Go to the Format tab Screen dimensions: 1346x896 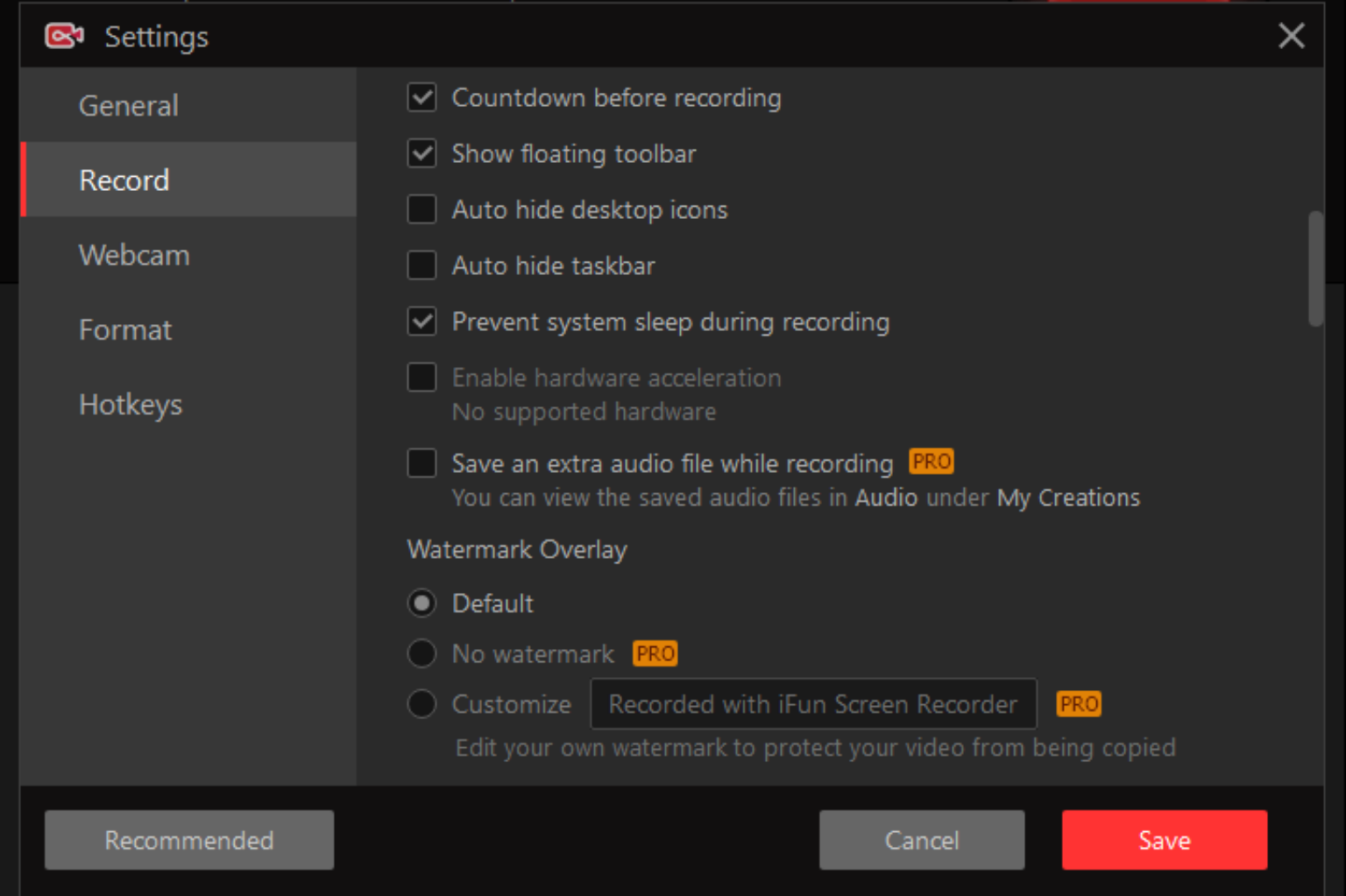point(188,329)
